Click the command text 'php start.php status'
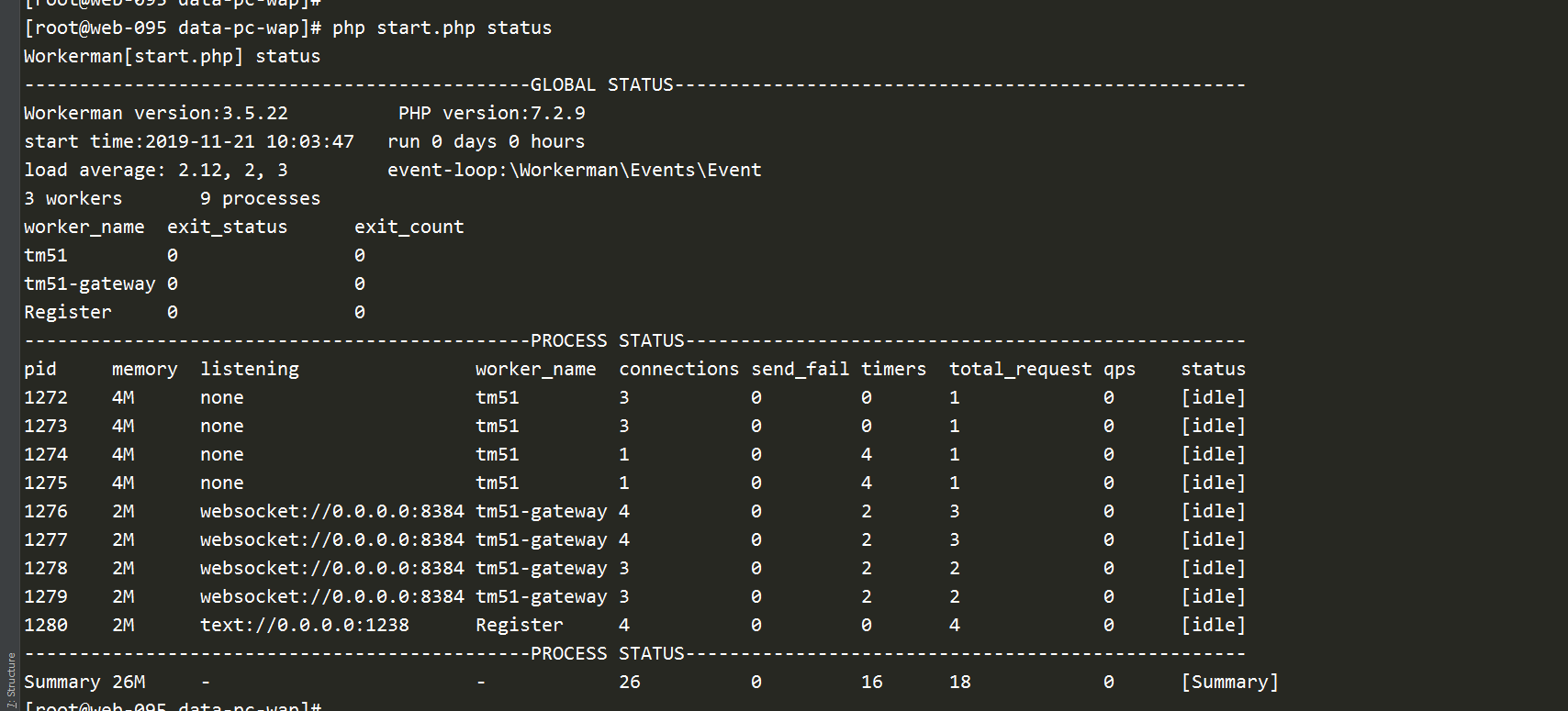This screenshot has width=1568, height=711. click(x=442, y=28)
